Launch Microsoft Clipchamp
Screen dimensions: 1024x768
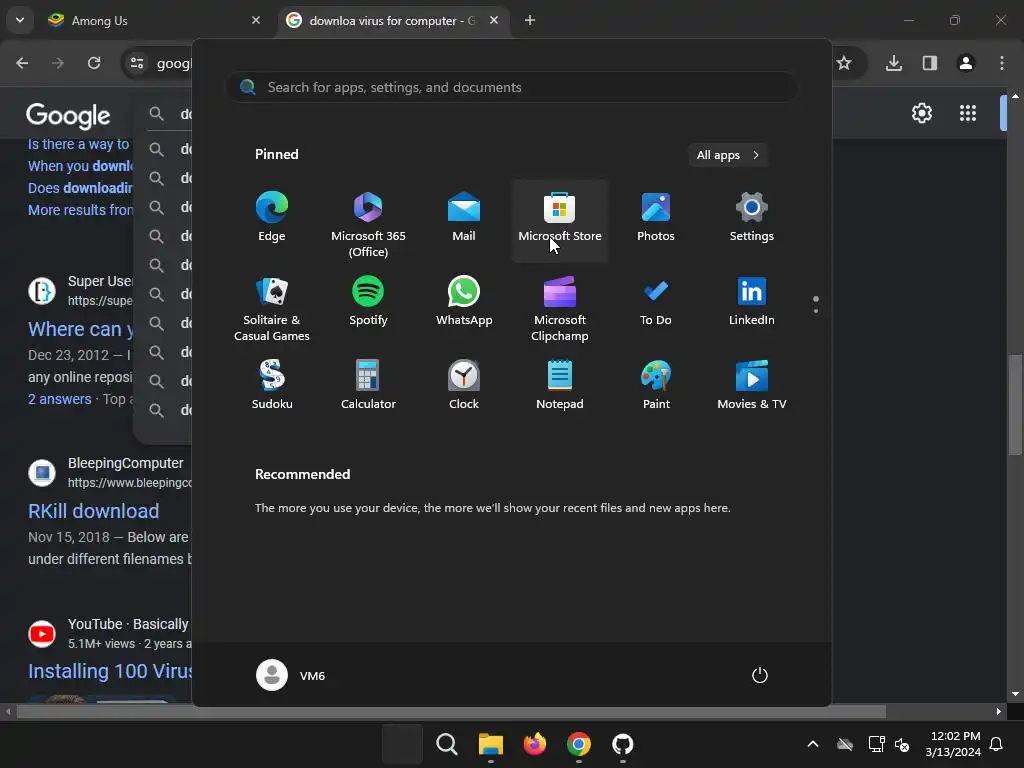coord(560,308)
